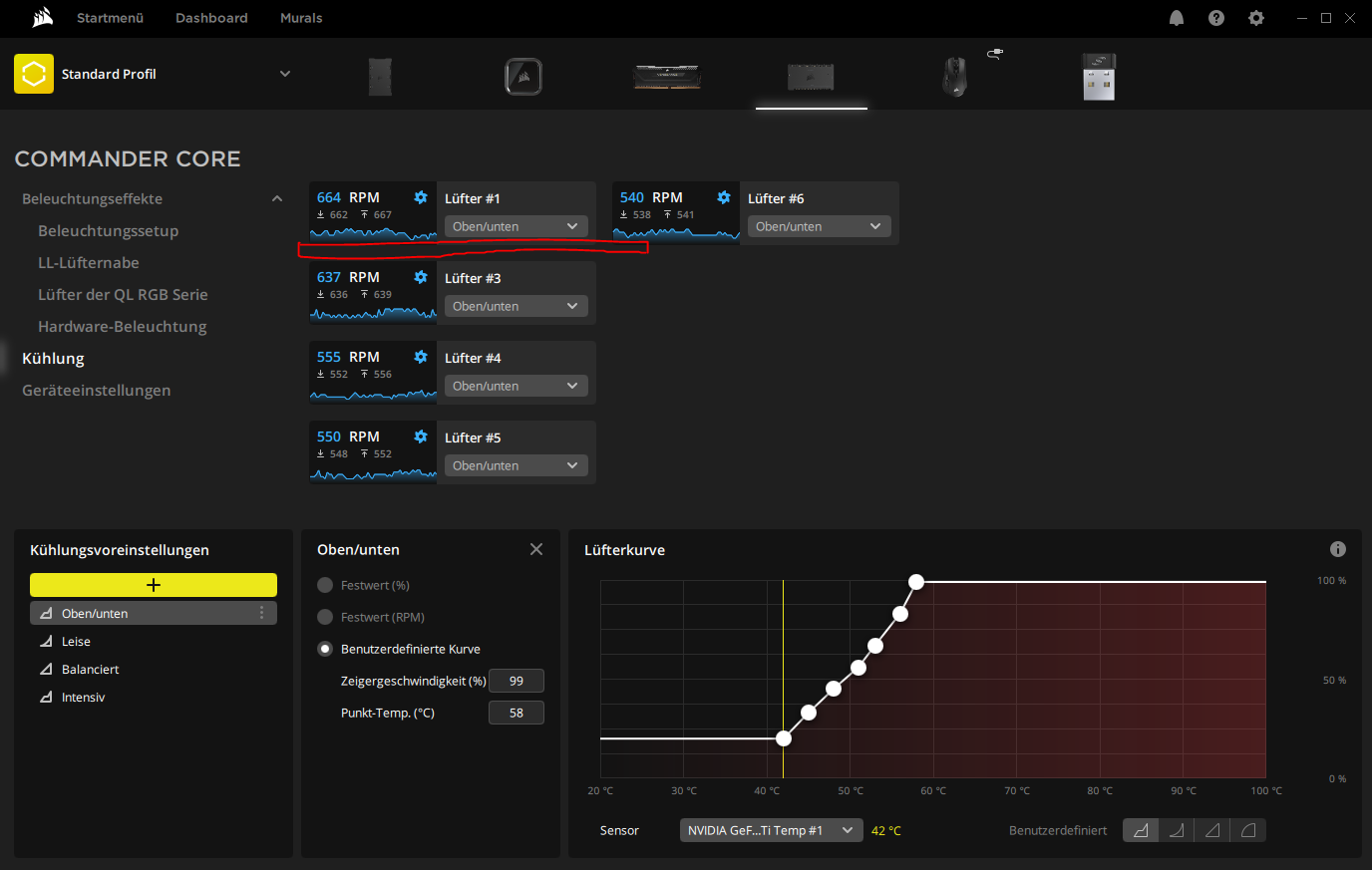1372x870 pixels.
Task: Apply the concave curve shape preset icon
Action: pos(1177,830)
